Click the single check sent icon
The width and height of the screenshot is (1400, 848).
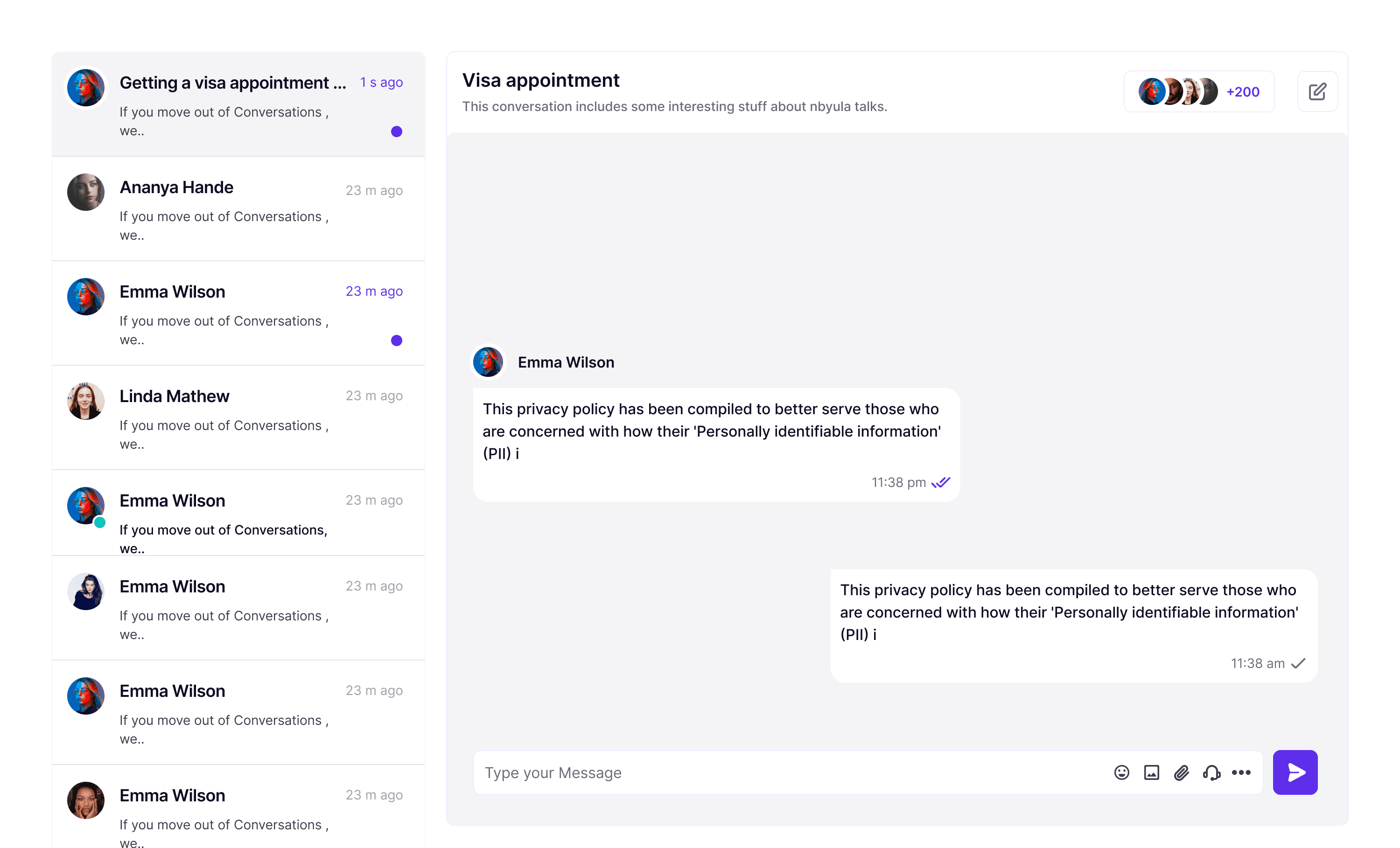[1298, 663]
